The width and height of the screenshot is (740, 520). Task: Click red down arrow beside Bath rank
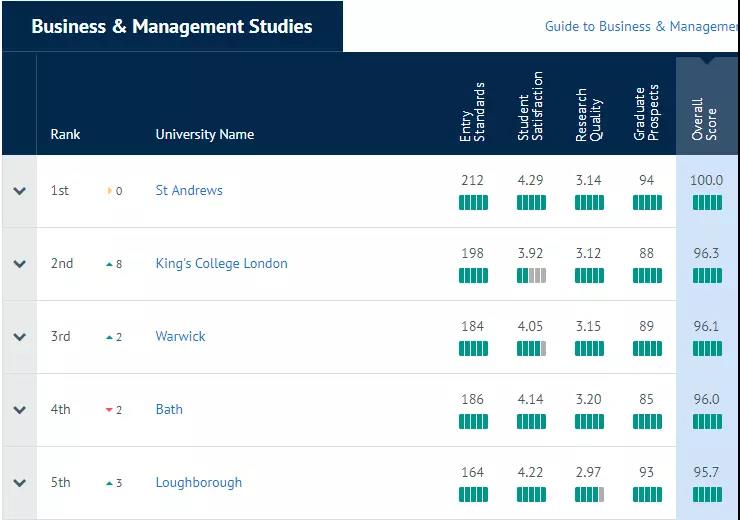(109, 410)
